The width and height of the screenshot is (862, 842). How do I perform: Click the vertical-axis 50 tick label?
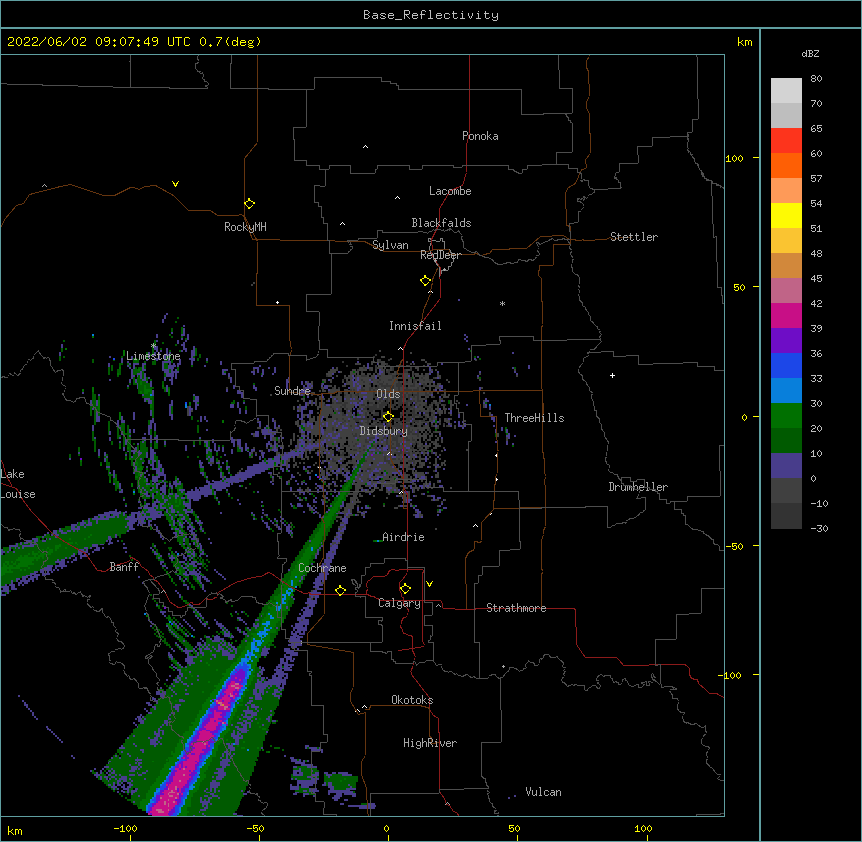pyautogui.click(x=739, y=287)
